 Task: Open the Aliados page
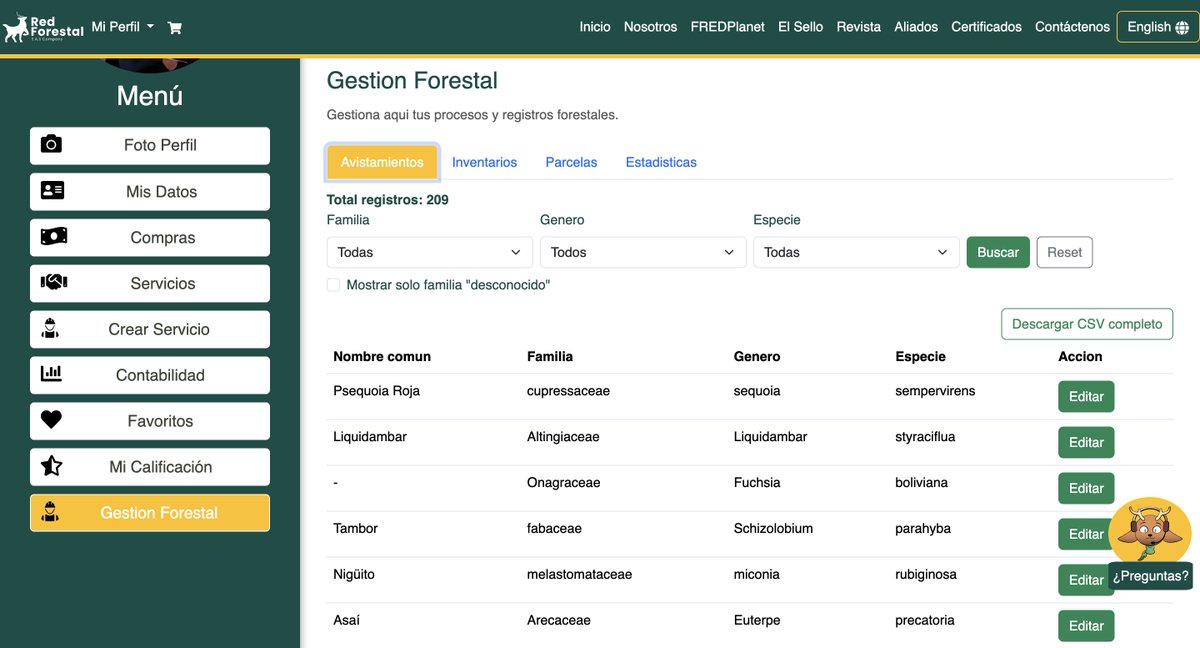tap(916, 27)
